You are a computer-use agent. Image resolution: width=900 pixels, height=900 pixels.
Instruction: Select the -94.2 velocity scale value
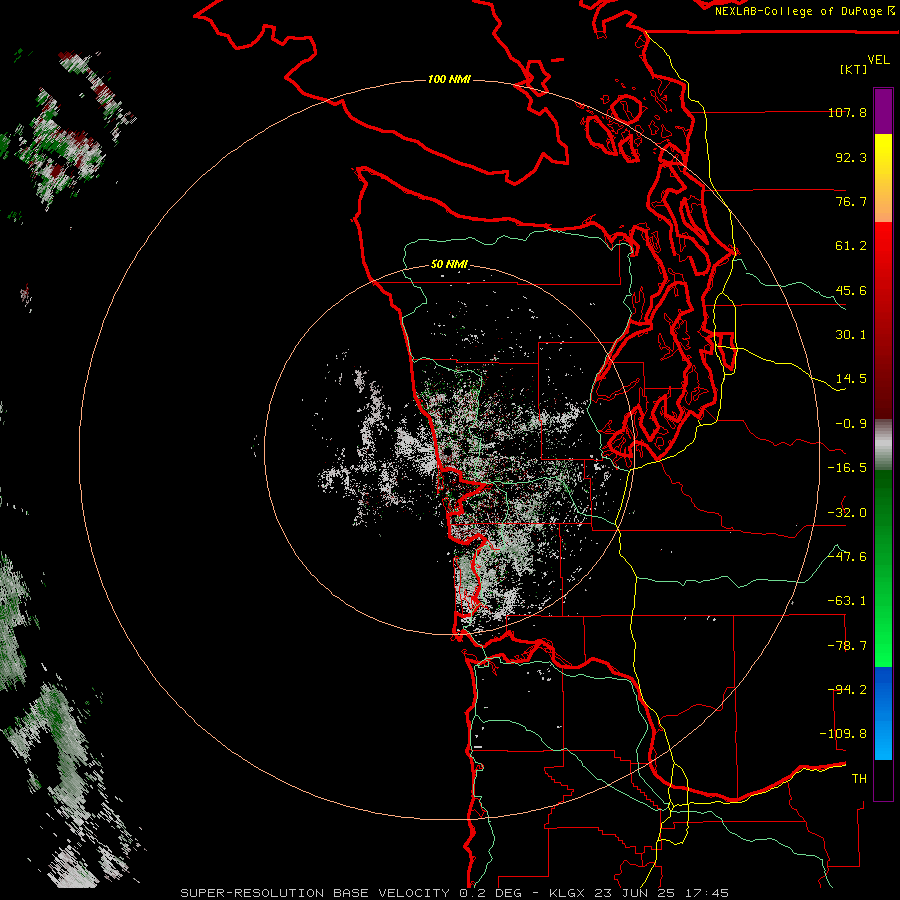847,690
